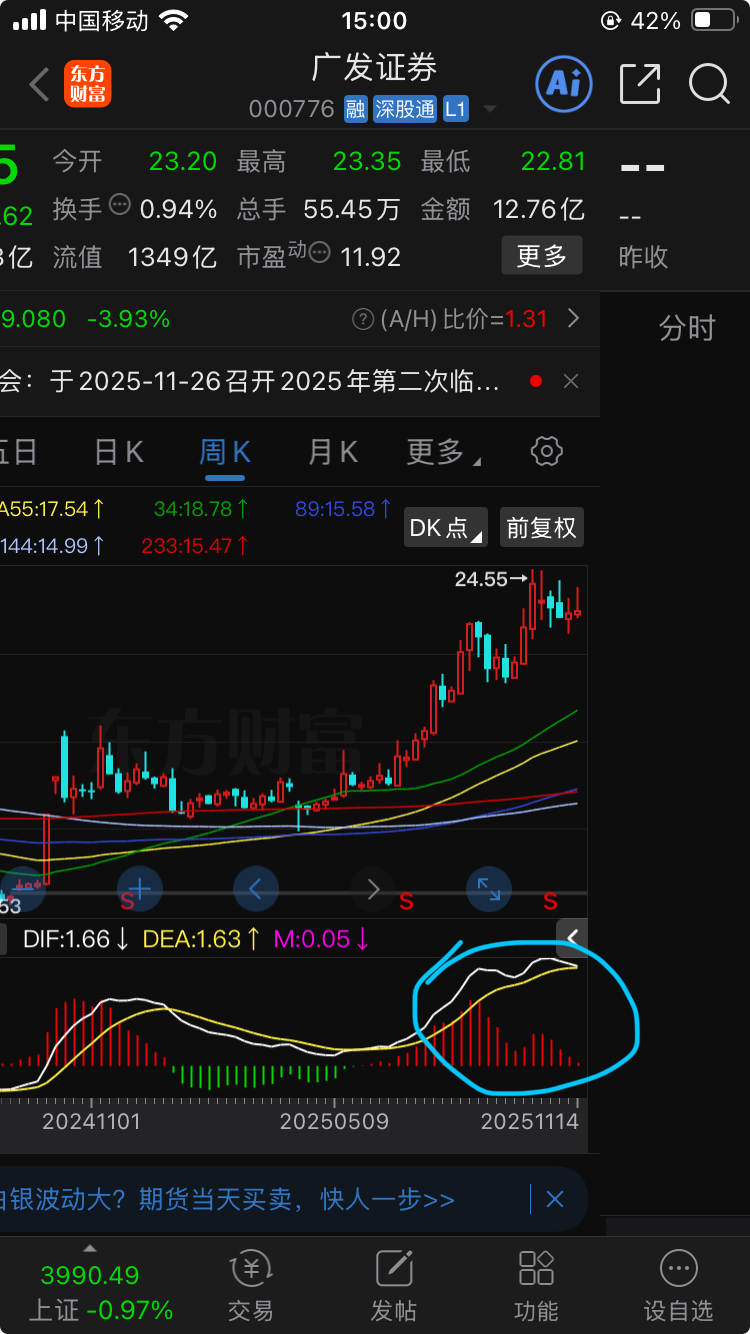The image size is (750, 1334).
Task: Tap the stock code 000776
Action: pyautogui.click(x=292, y=109)
